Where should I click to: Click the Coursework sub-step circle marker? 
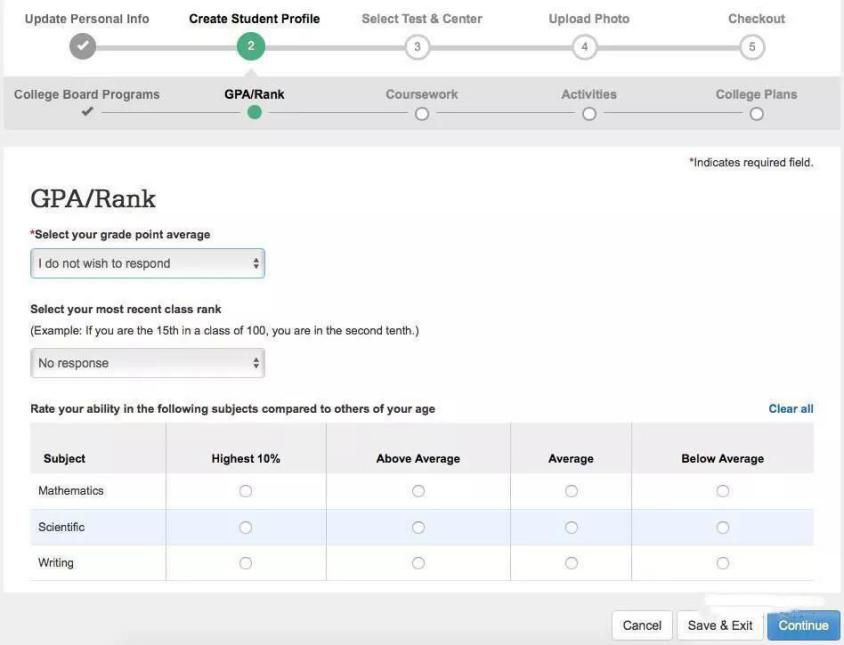(x=421, y=113)
